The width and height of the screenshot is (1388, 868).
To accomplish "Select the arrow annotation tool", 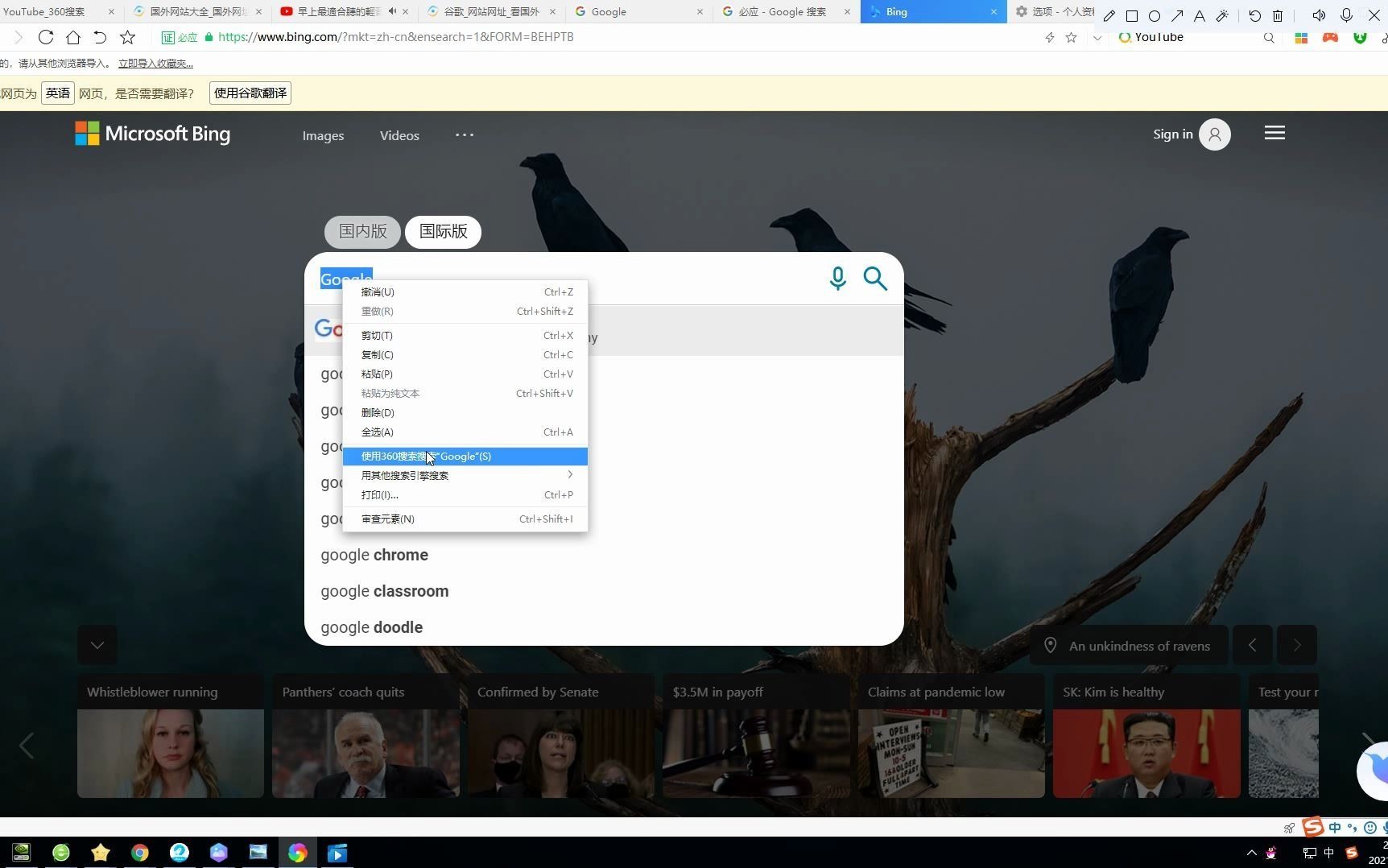I will 1176,15.
